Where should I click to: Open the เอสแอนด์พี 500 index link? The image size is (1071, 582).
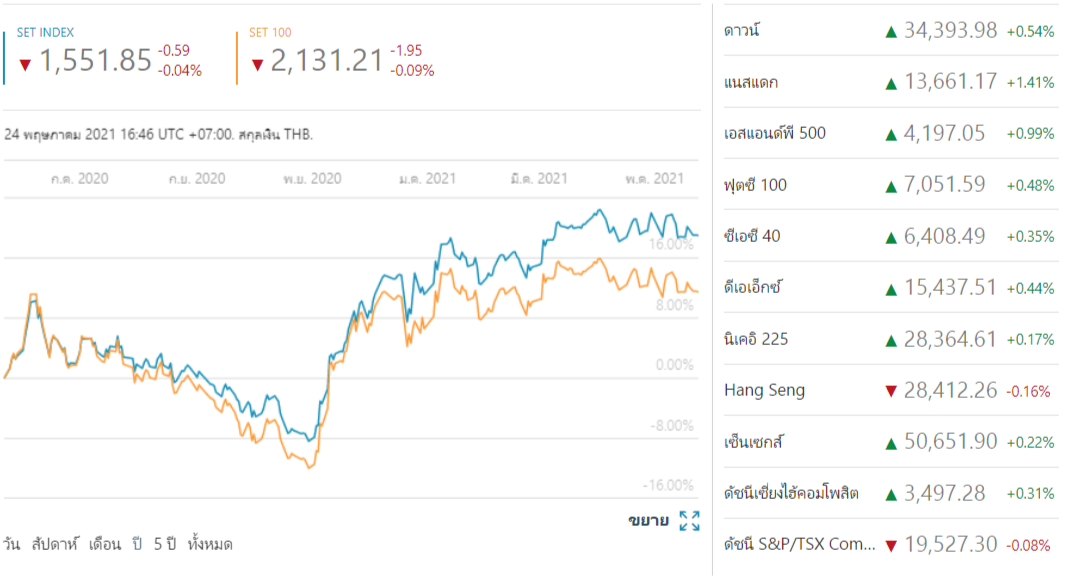coord(775,134)
